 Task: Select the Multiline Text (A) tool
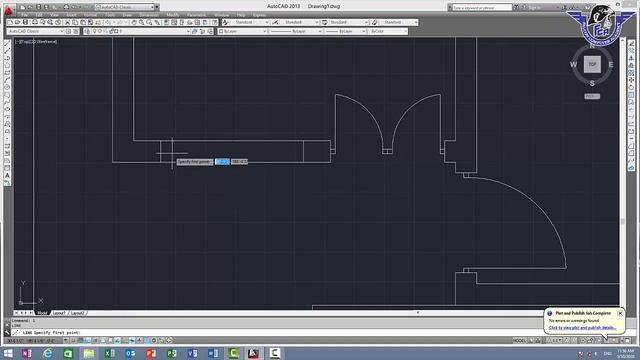7,176
